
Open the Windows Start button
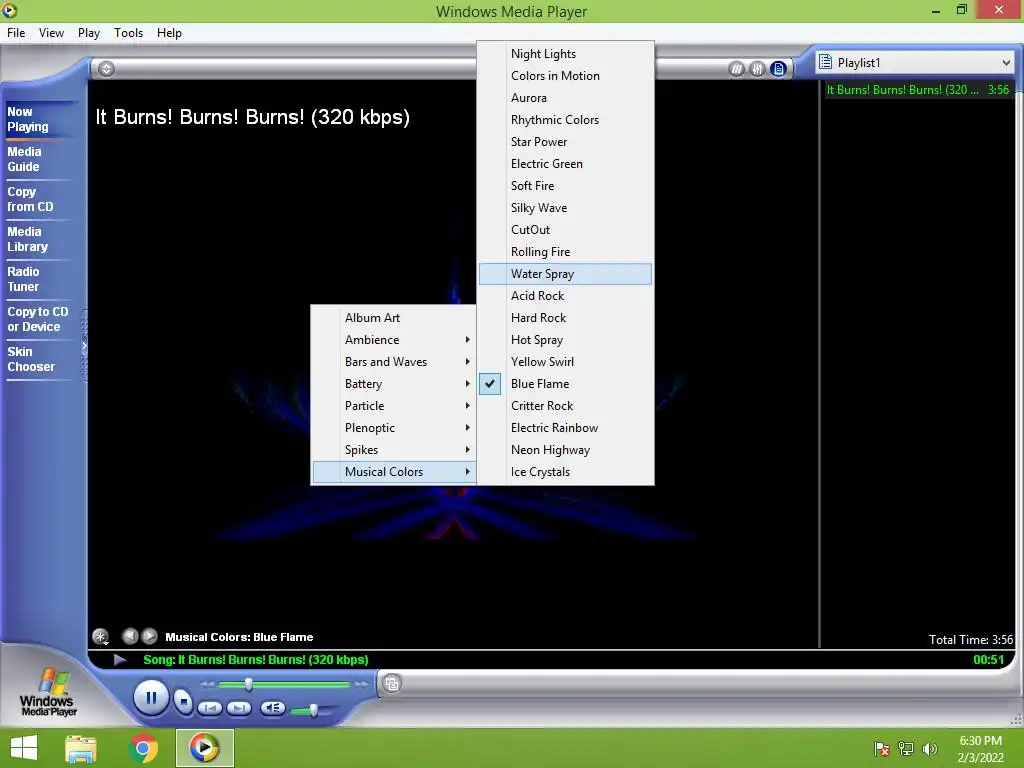click(x=24, y=748)
